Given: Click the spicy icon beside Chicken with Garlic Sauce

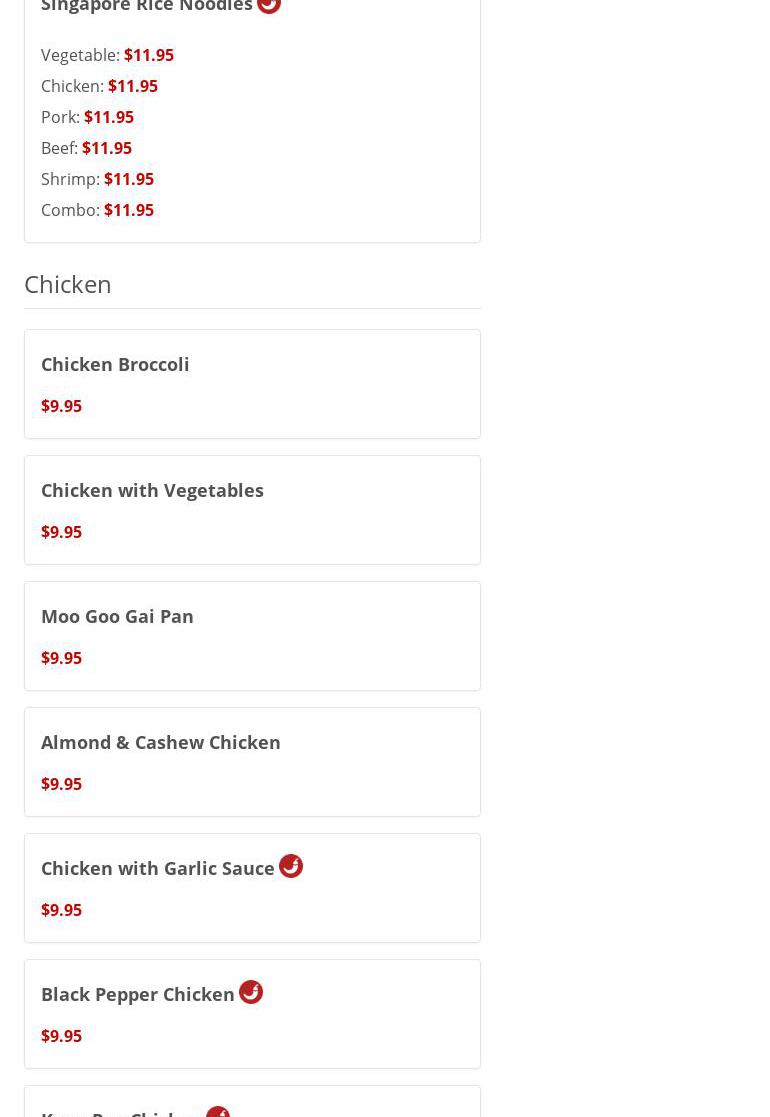Looking at the screenshot, I should [x=291, y=866].
